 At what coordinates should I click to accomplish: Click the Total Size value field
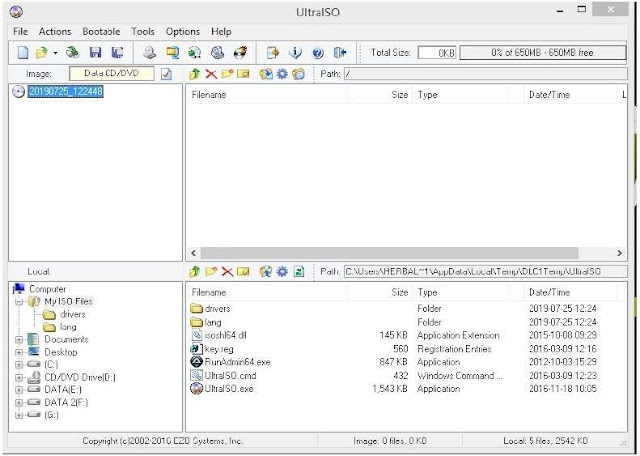coord(437,53)
